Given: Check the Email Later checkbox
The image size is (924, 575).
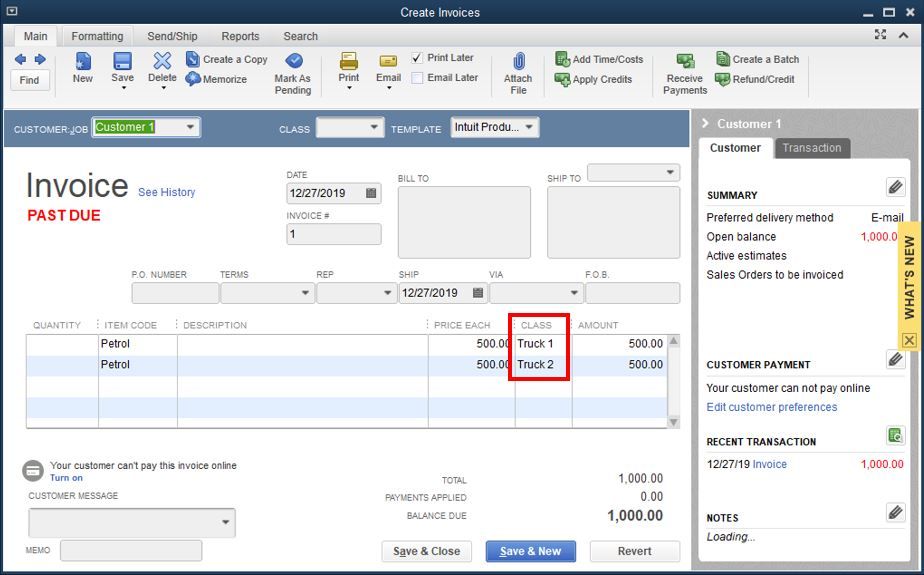Looking at the screenshot, I should 417,78.
